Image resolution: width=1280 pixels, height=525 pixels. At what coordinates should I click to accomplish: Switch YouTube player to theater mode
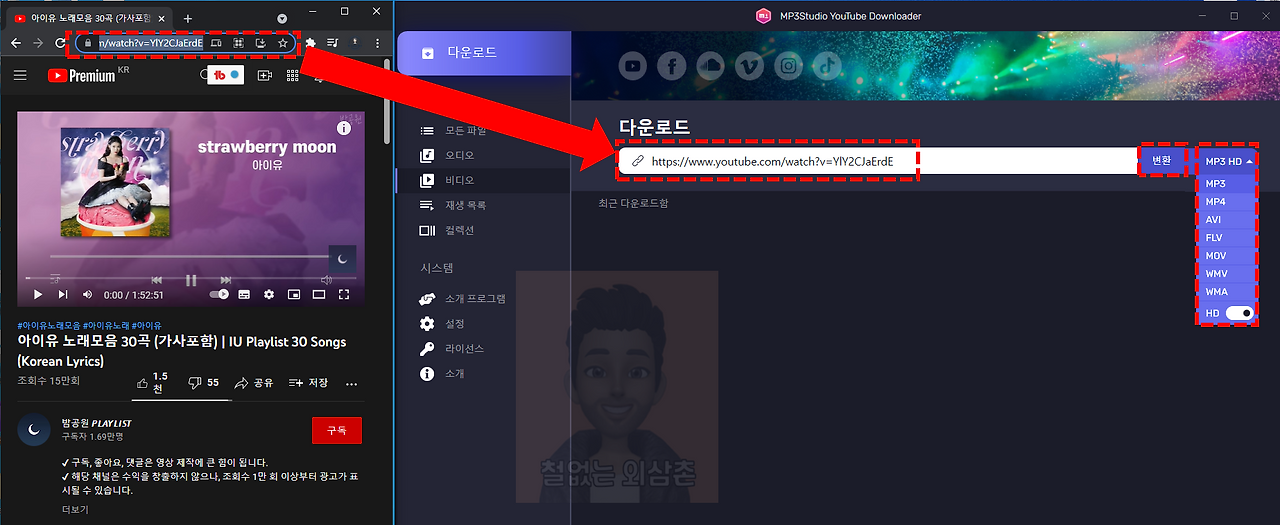(x=319, y=294)
